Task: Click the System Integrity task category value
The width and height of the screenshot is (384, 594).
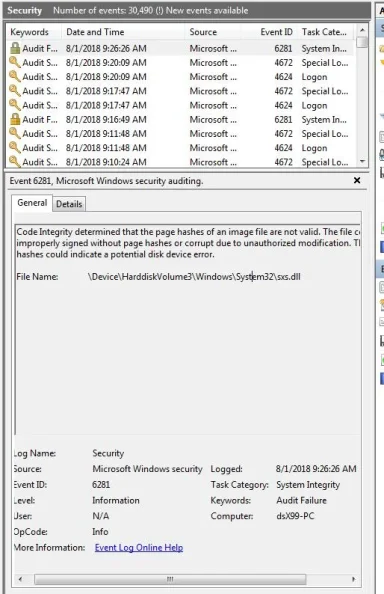Action: coord(308,485)
